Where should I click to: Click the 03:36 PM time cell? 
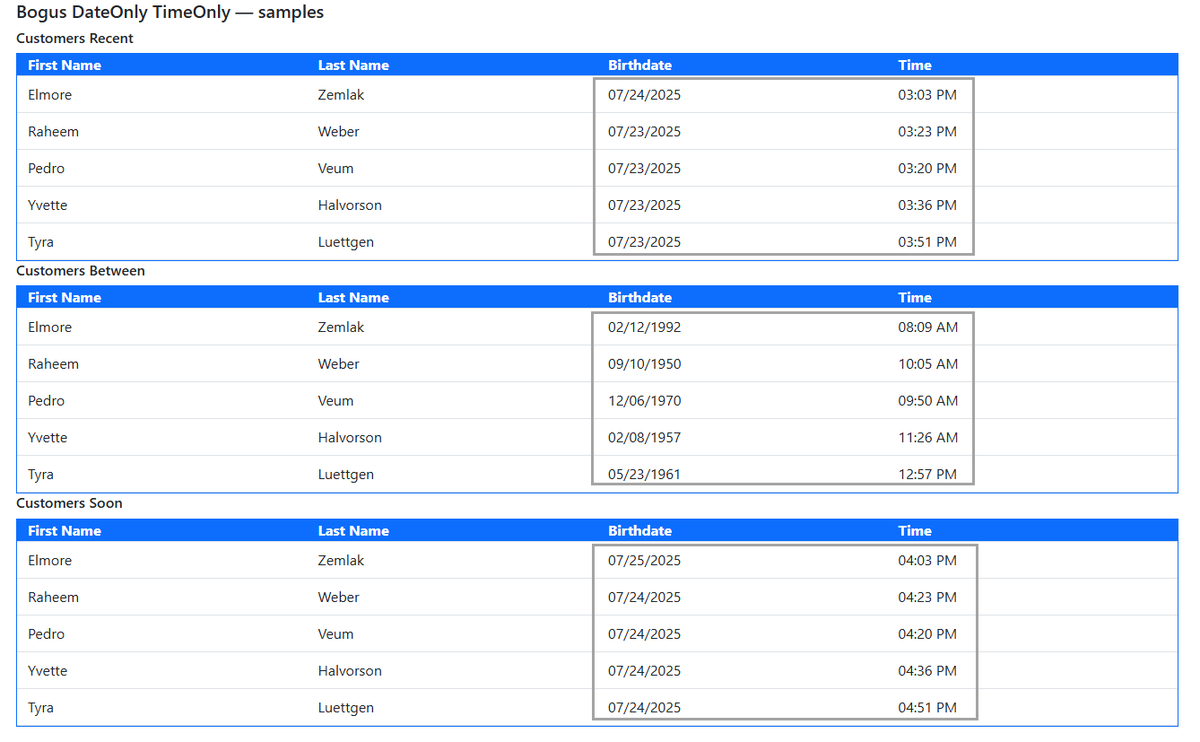pyautogui.click(x=927, y=205)
